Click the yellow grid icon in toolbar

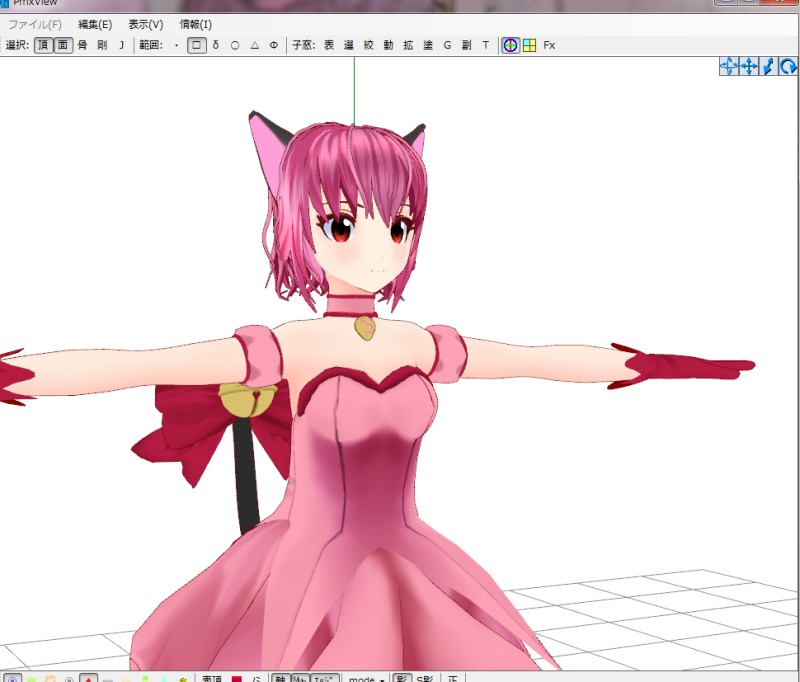[x=529, y=45]
